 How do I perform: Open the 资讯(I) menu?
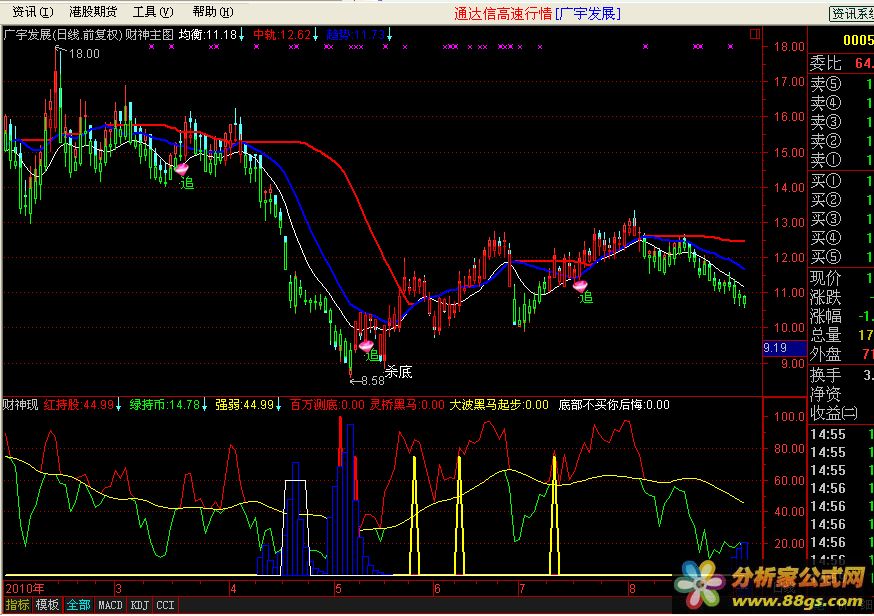(33, 12)
